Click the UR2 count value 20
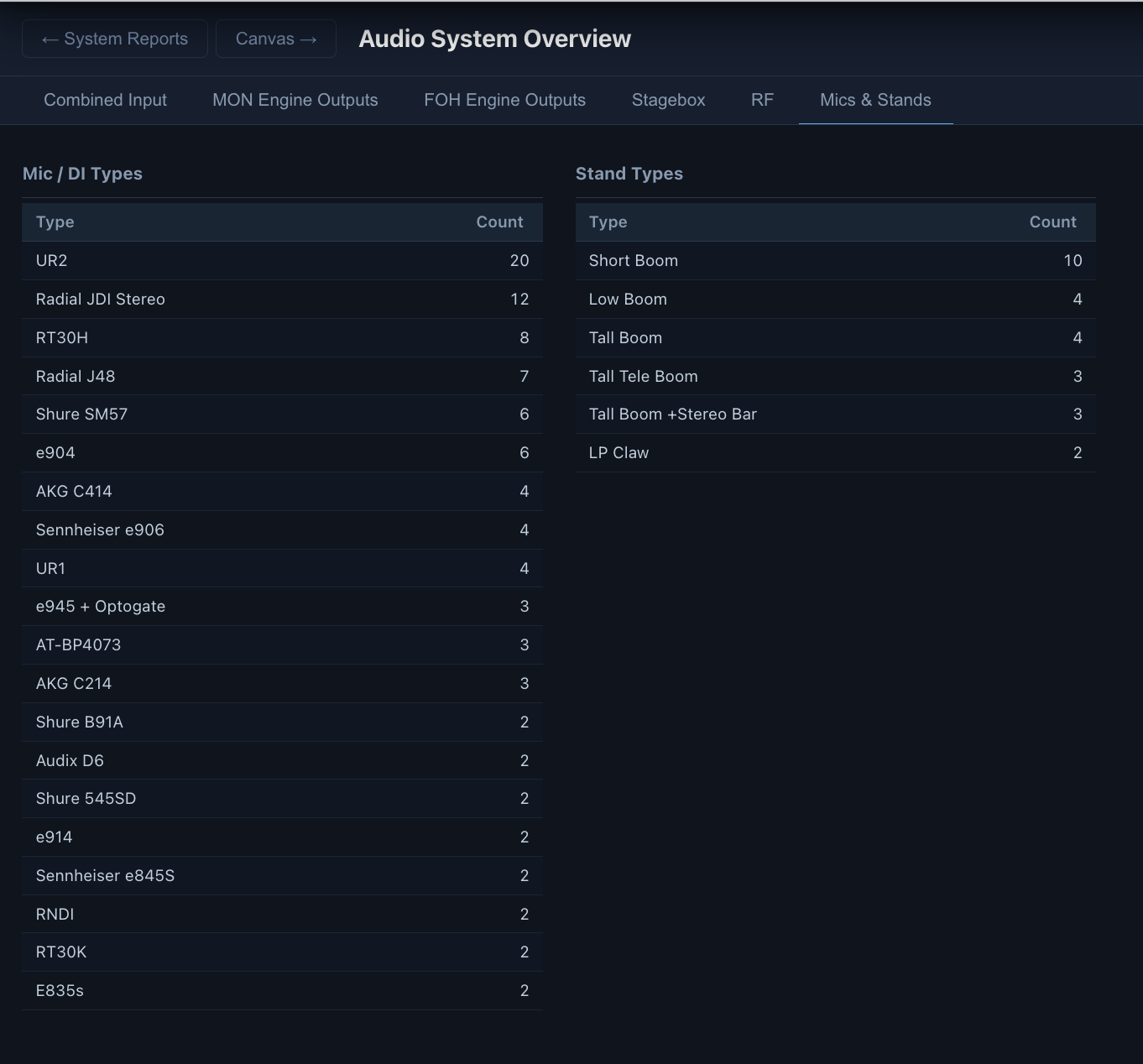 coord(519,261)
